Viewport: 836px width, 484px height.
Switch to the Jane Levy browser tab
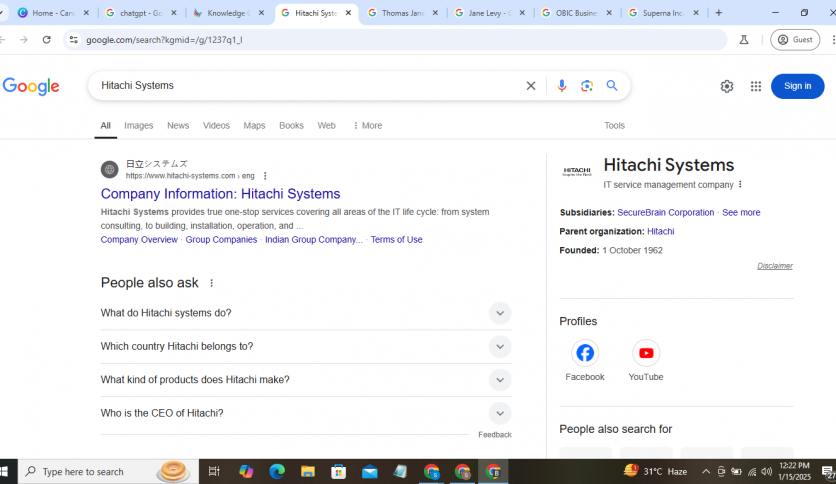[x=489, y=13]
